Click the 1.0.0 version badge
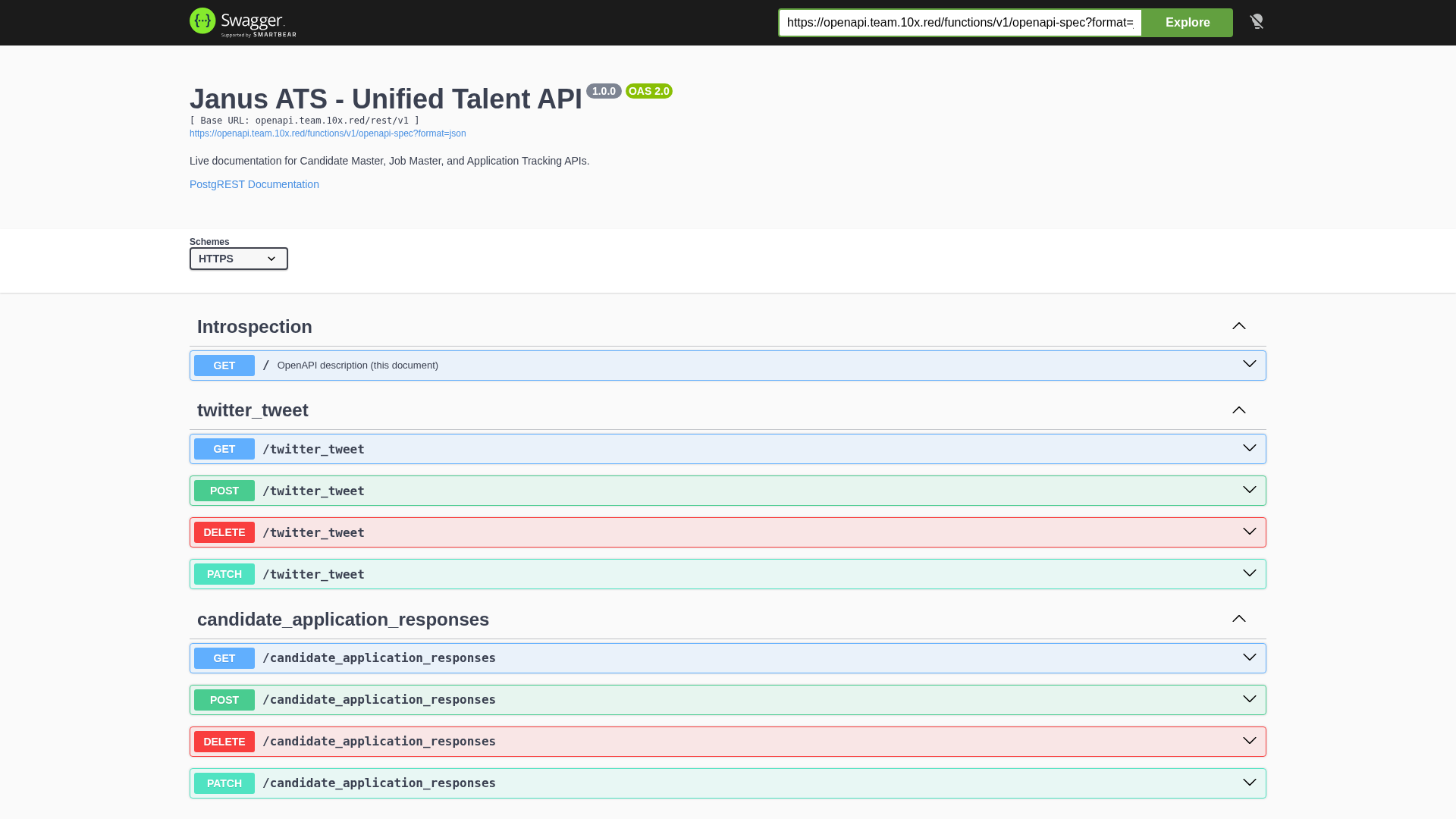This screenshot has height=819, width=1456. coord(604,91)
